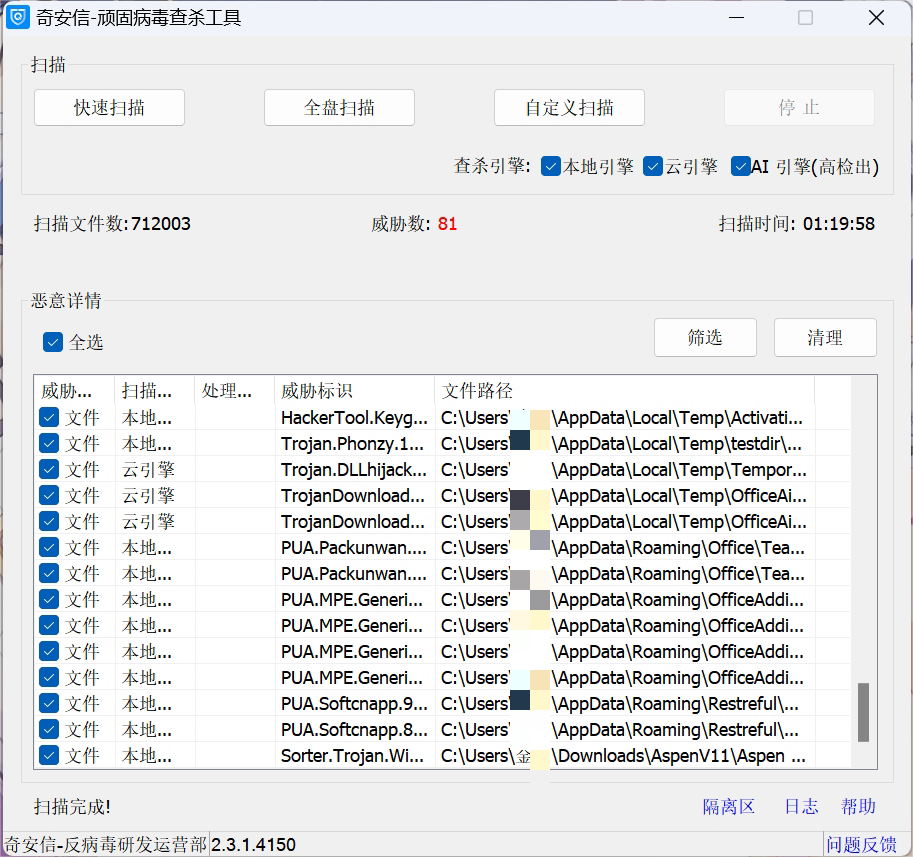This screenshot has height=857, width=913.
Task: Toggle checkbox for PUA.Softcnapp.9... row
Action: [x=49, y=703]
